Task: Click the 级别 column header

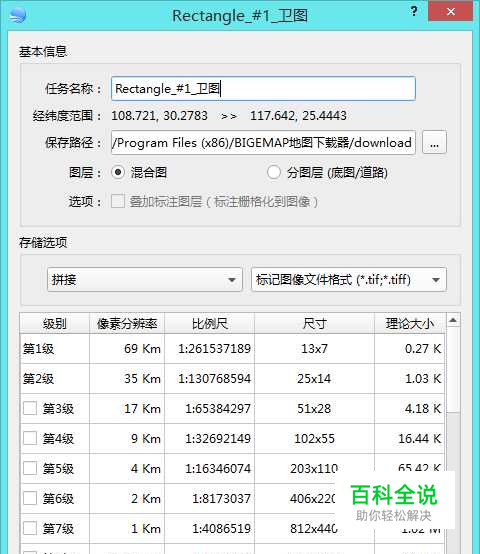Action: tap(55, 323)
